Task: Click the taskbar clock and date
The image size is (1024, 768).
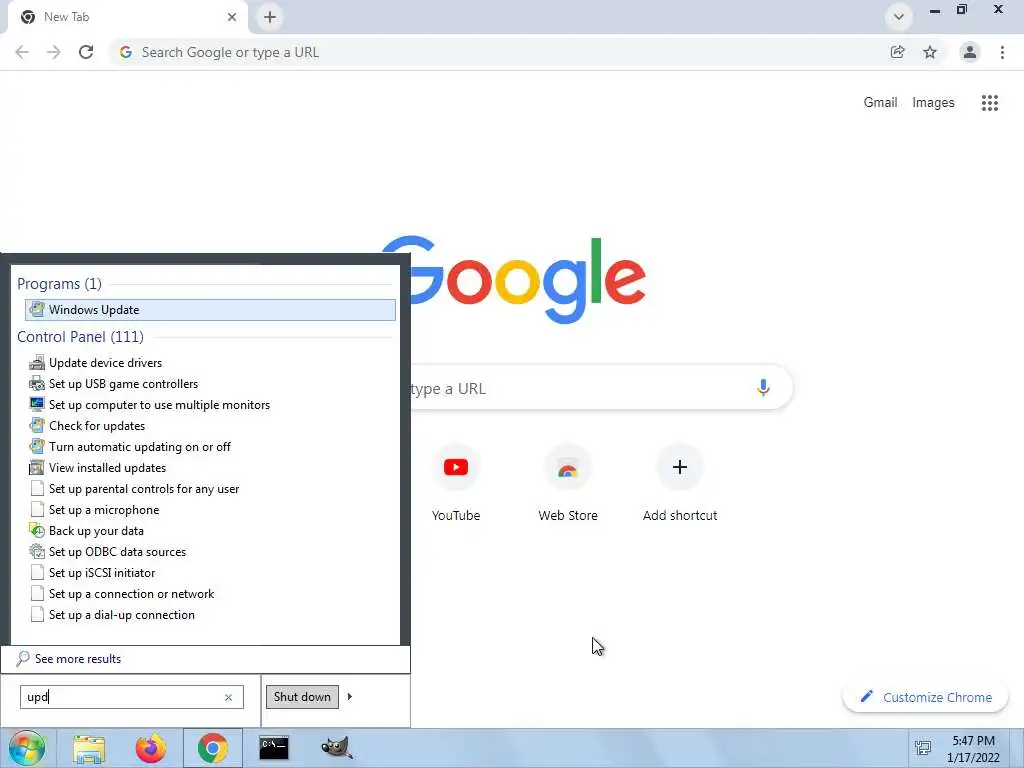Action: (x=973, y=749)
